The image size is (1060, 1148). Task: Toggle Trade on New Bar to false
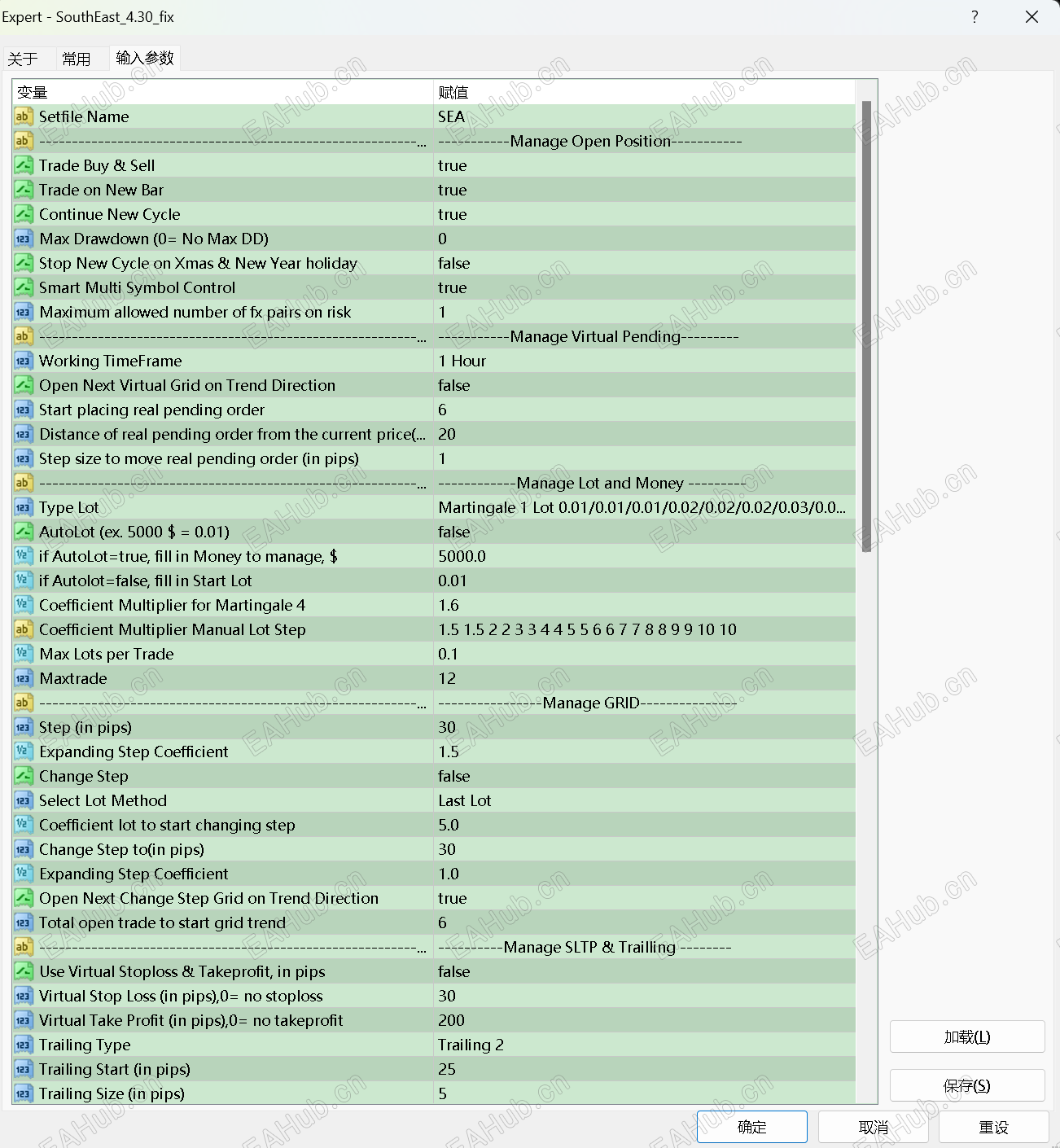coord(570,189)
